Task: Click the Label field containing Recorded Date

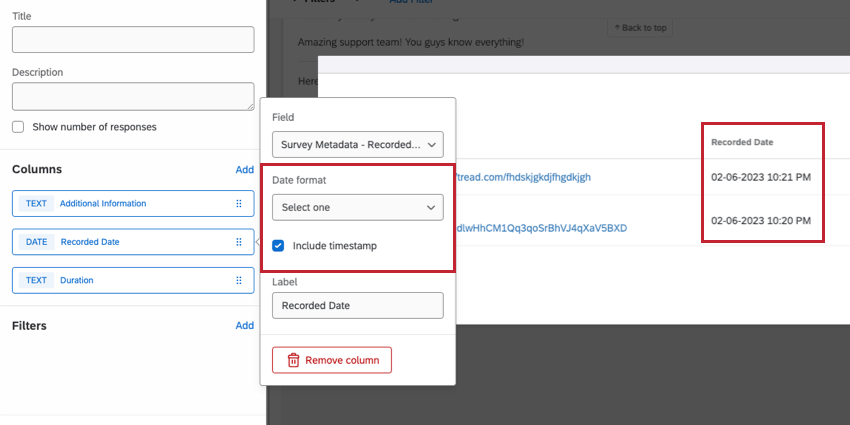Action: tap(358, 306)
